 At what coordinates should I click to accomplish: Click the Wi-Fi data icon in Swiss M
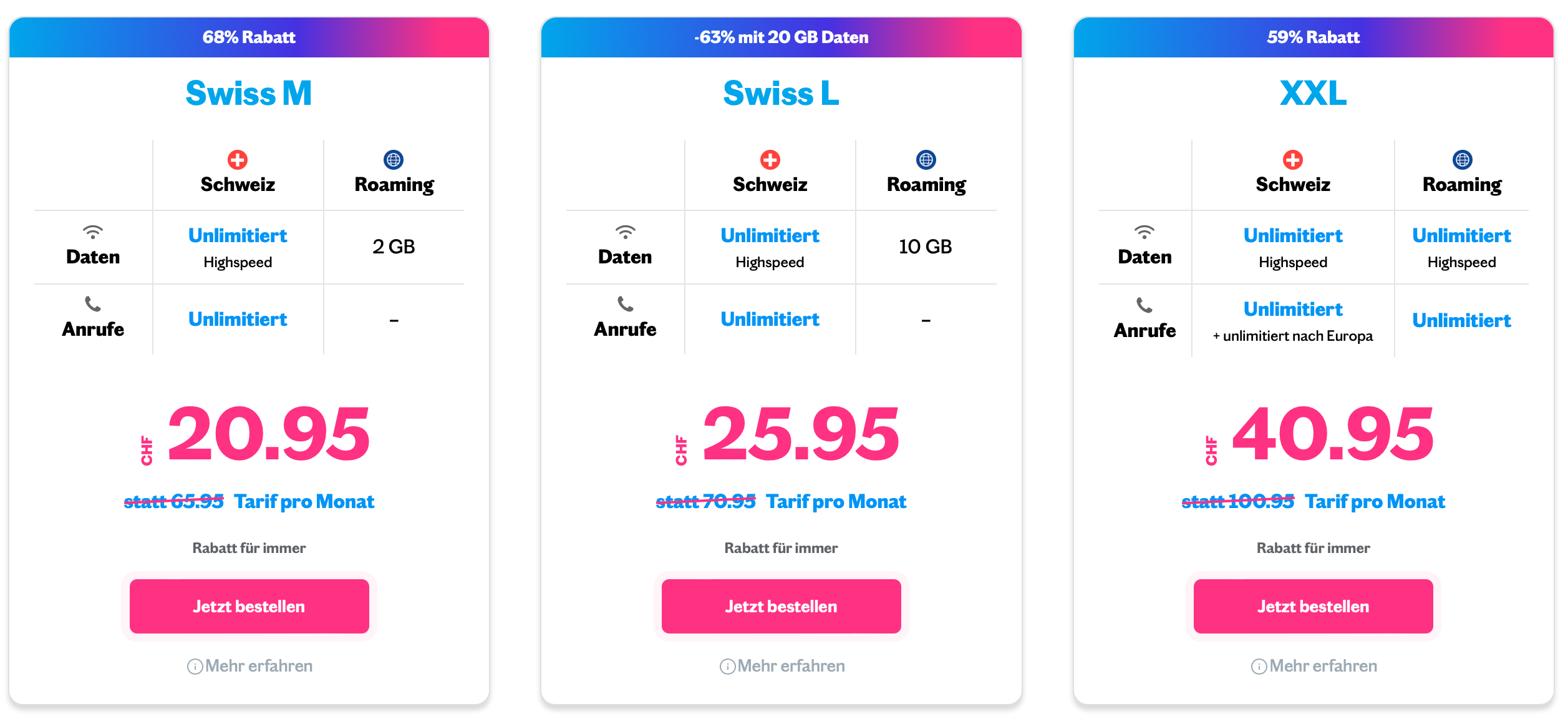[93, 232]
